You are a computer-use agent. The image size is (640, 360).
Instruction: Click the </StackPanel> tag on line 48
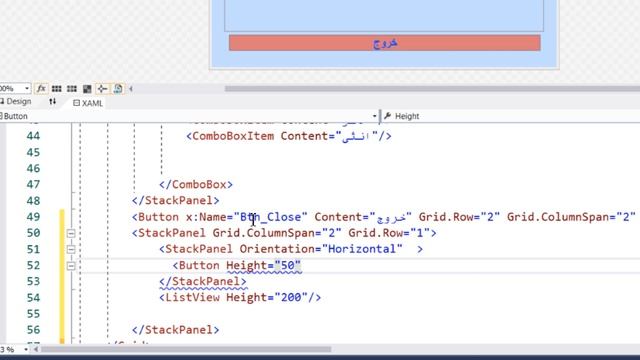coord(176,201)
